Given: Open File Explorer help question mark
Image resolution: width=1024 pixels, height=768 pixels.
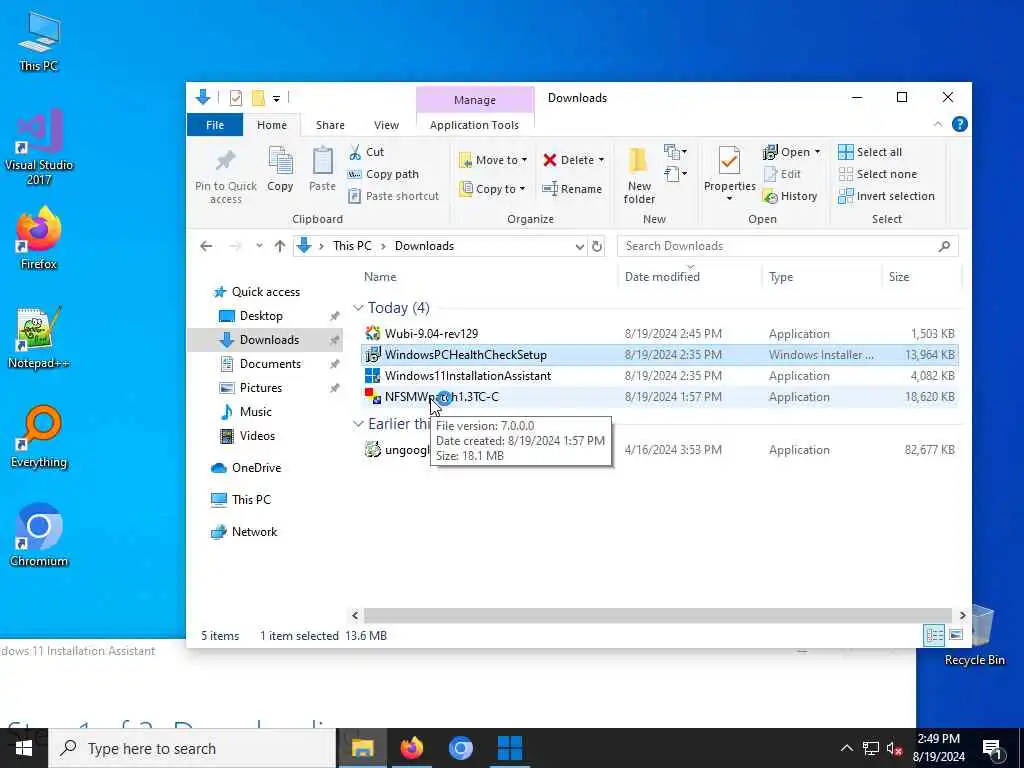Looking at the screenshot, I should pyautogui.click(x=959, y=124).
